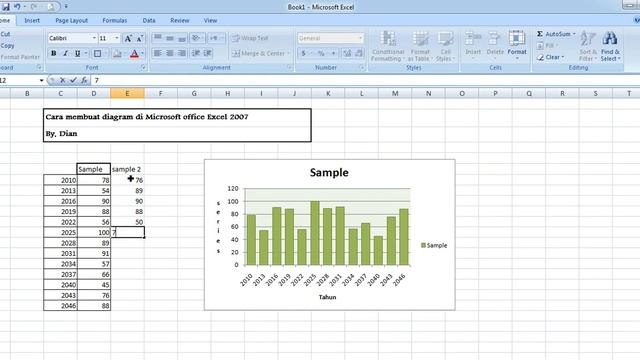Apply the red Font Color

click(x=134, y=53)
